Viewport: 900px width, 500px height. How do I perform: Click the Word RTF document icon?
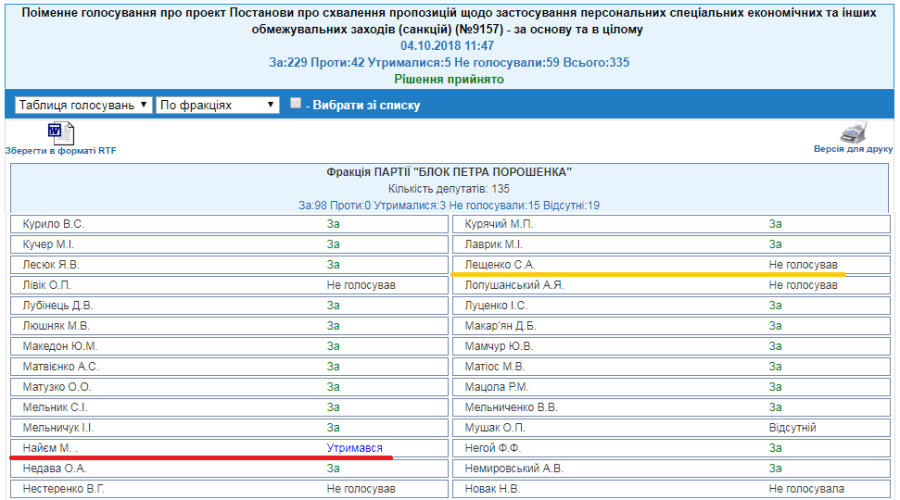click(60, 131)
